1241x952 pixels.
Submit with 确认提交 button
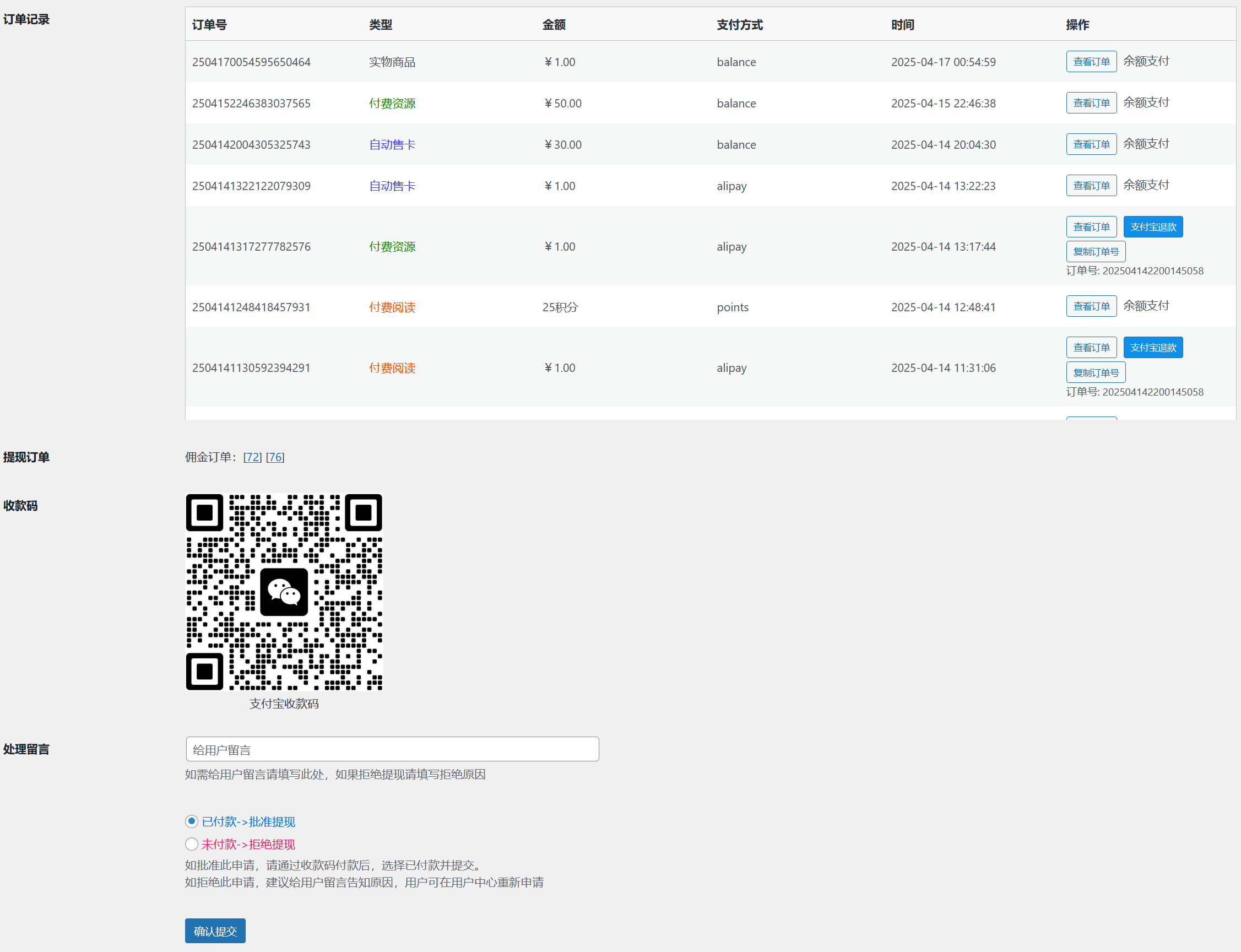215,931
